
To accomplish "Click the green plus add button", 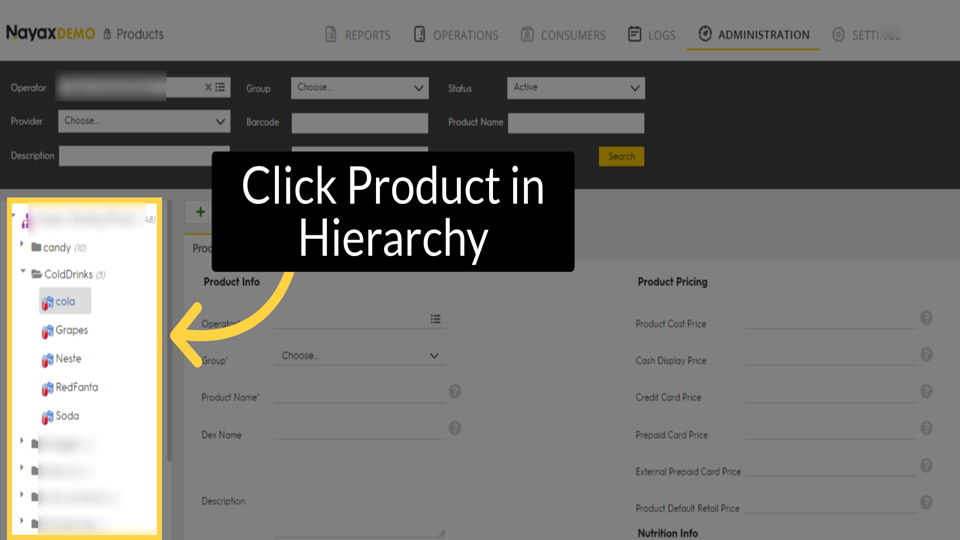I will tap(200, 212).
